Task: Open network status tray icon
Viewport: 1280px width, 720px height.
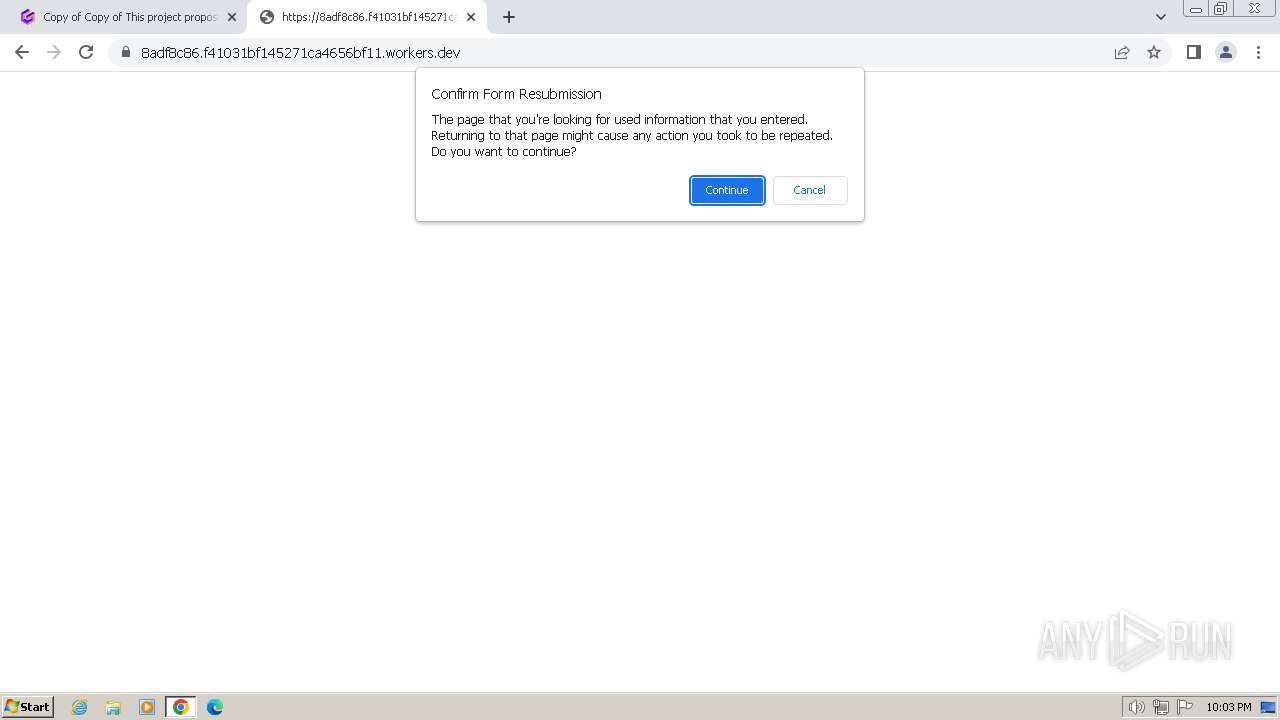Action: (1161, 707)
